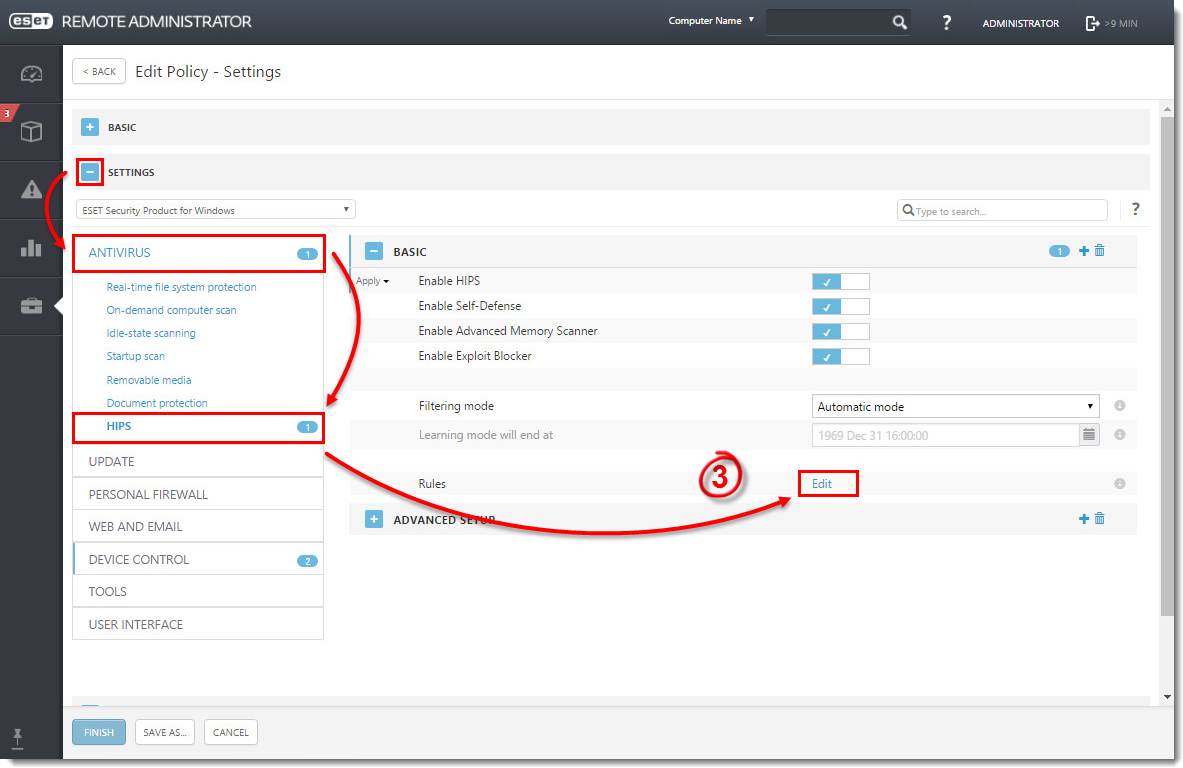Click the Type to search settings field
Viewport: 1183px width, 768px height.
click(x=1002, y=210)
